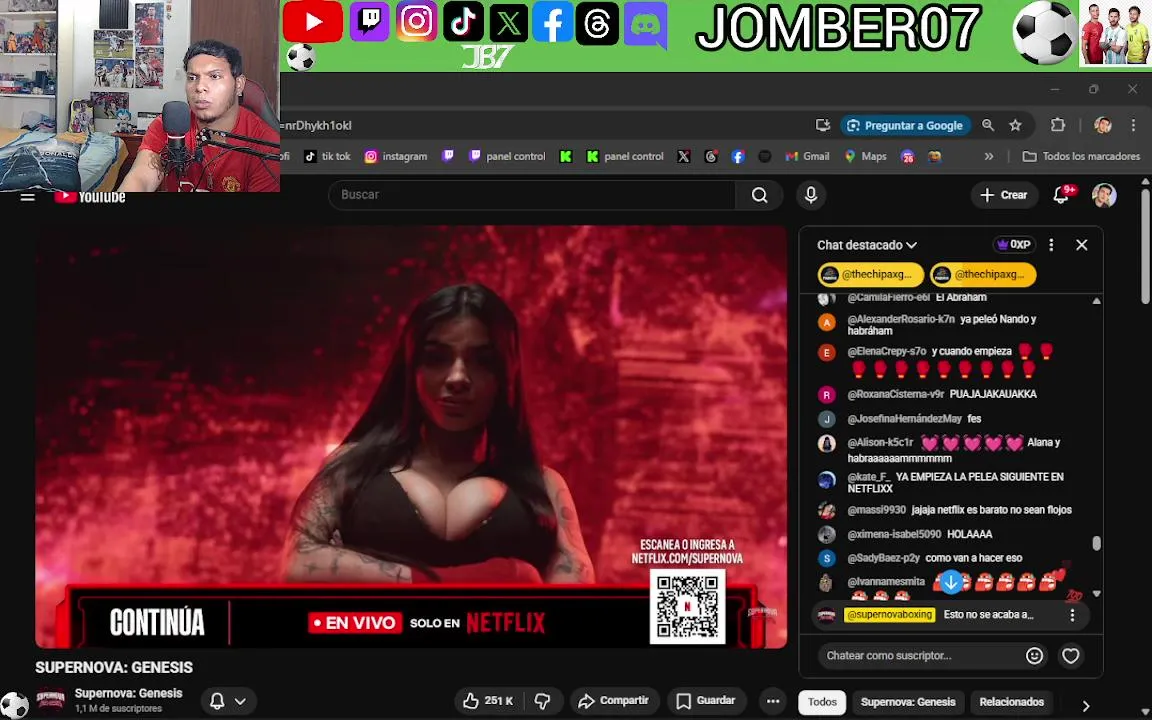Open the emoji picker in chat
The image size is (1152, 720).
[1034, 655]
